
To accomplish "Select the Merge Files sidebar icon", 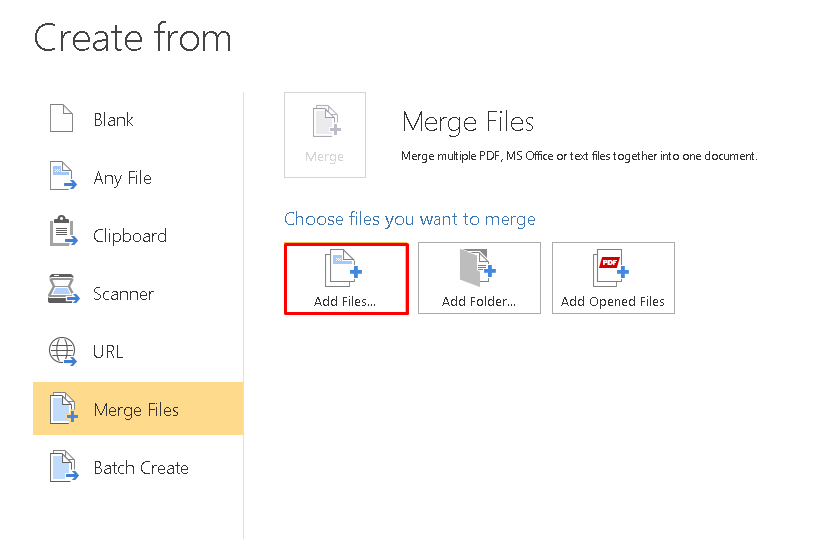I will point(64,408).
